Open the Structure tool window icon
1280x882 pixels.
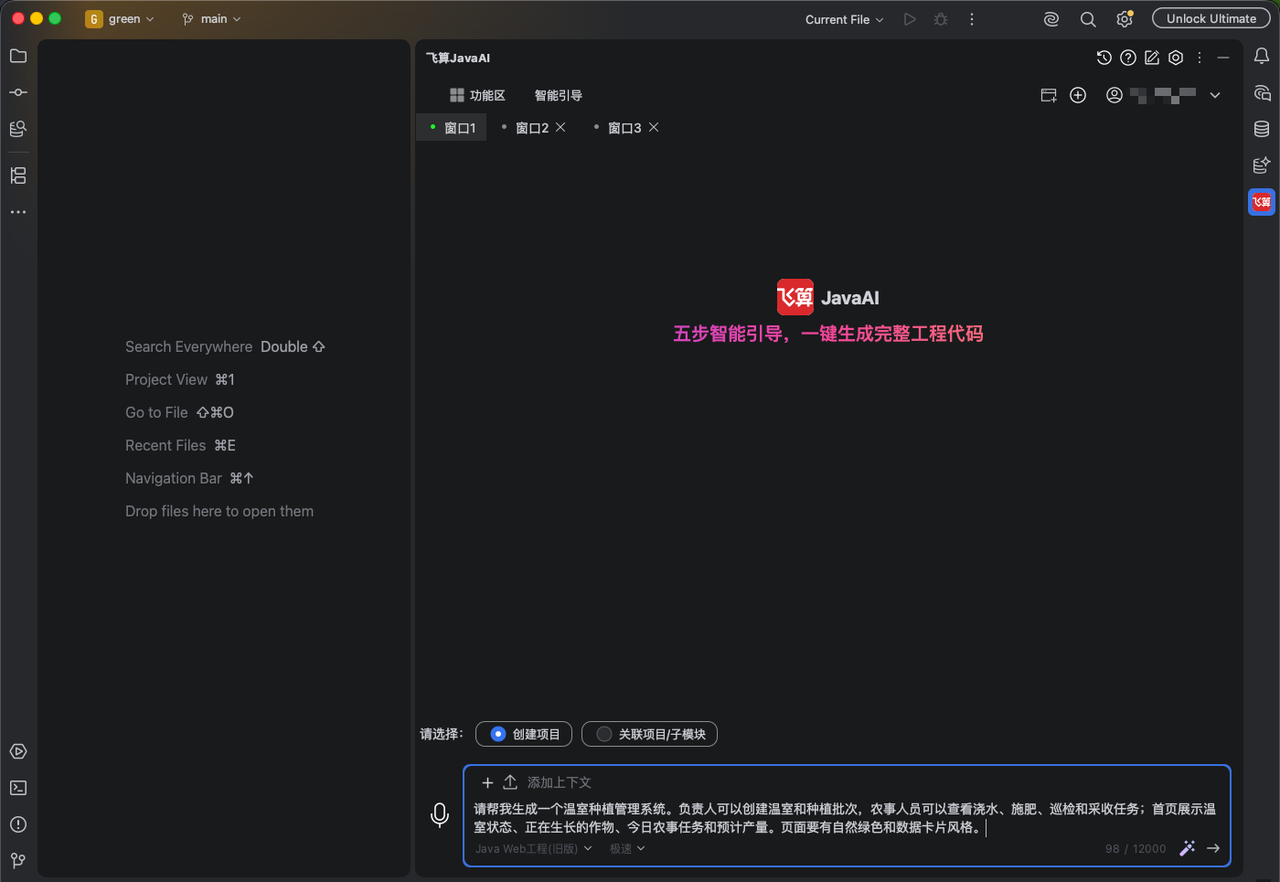tap(18, 176)
